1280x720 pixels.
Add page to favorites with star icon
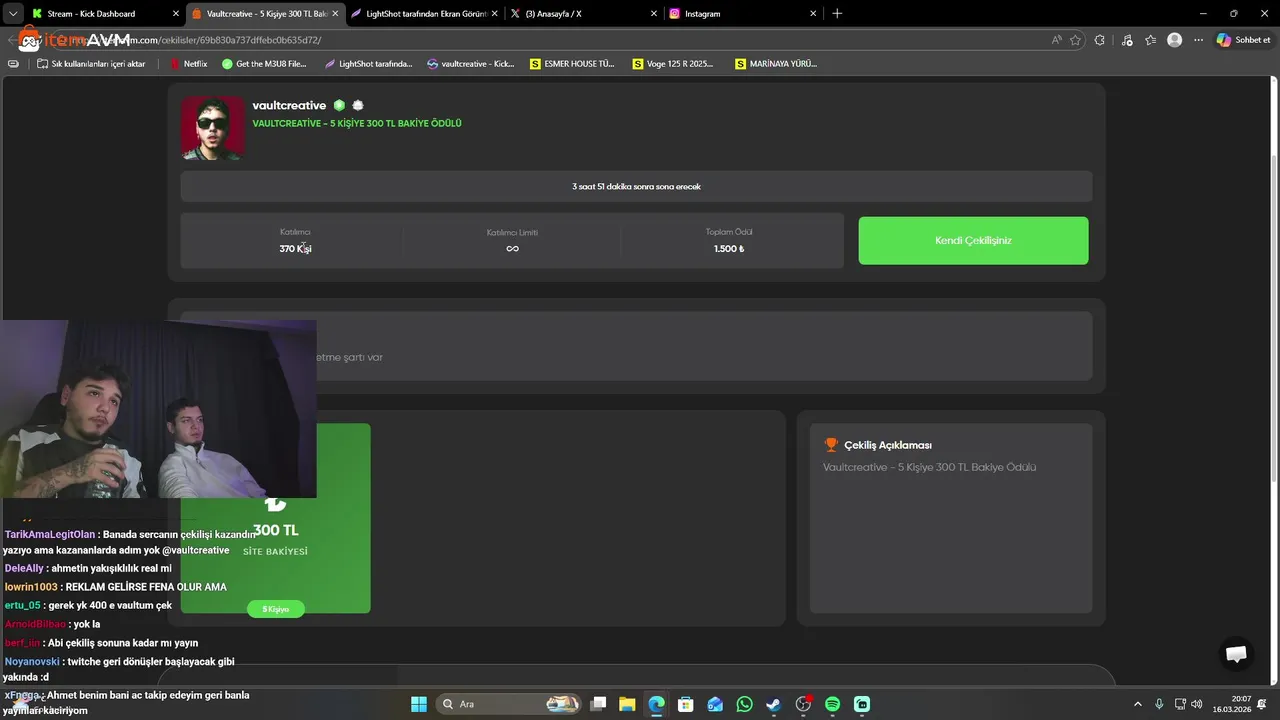[x=1076, y=40]
